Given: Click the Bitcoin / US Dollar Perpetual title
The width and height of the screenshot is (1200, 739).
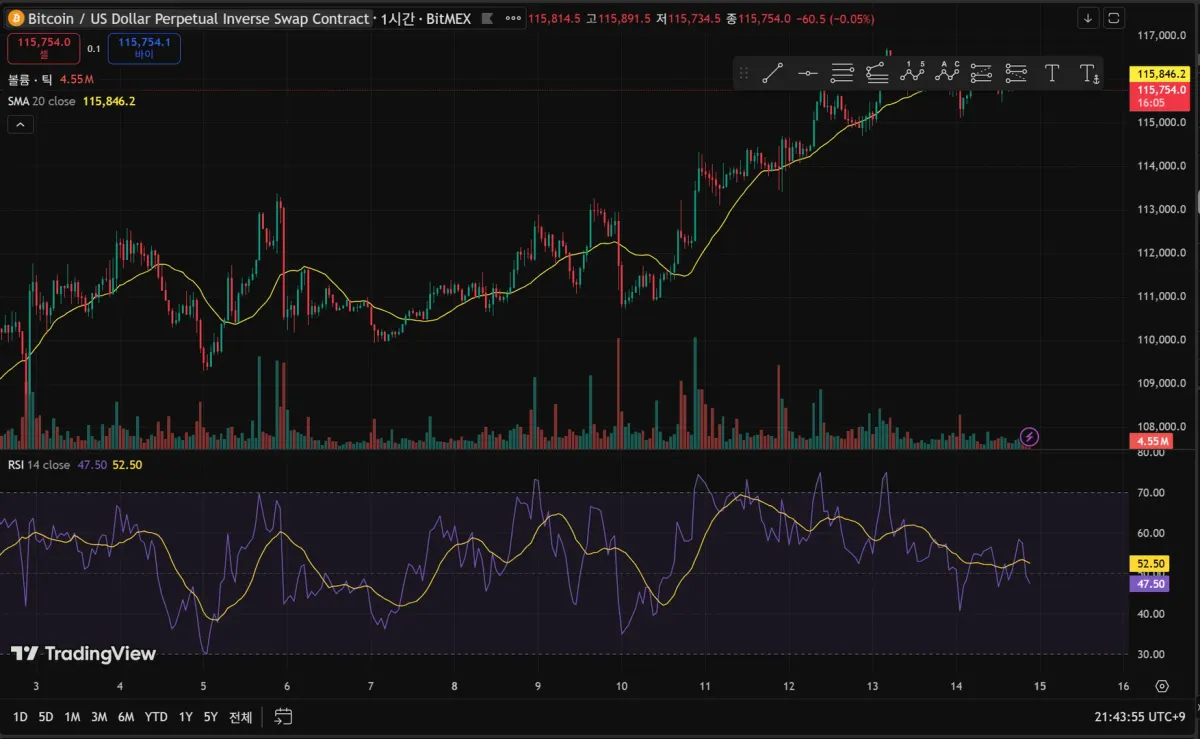Looking at the screenshot, I should (198, 19).
